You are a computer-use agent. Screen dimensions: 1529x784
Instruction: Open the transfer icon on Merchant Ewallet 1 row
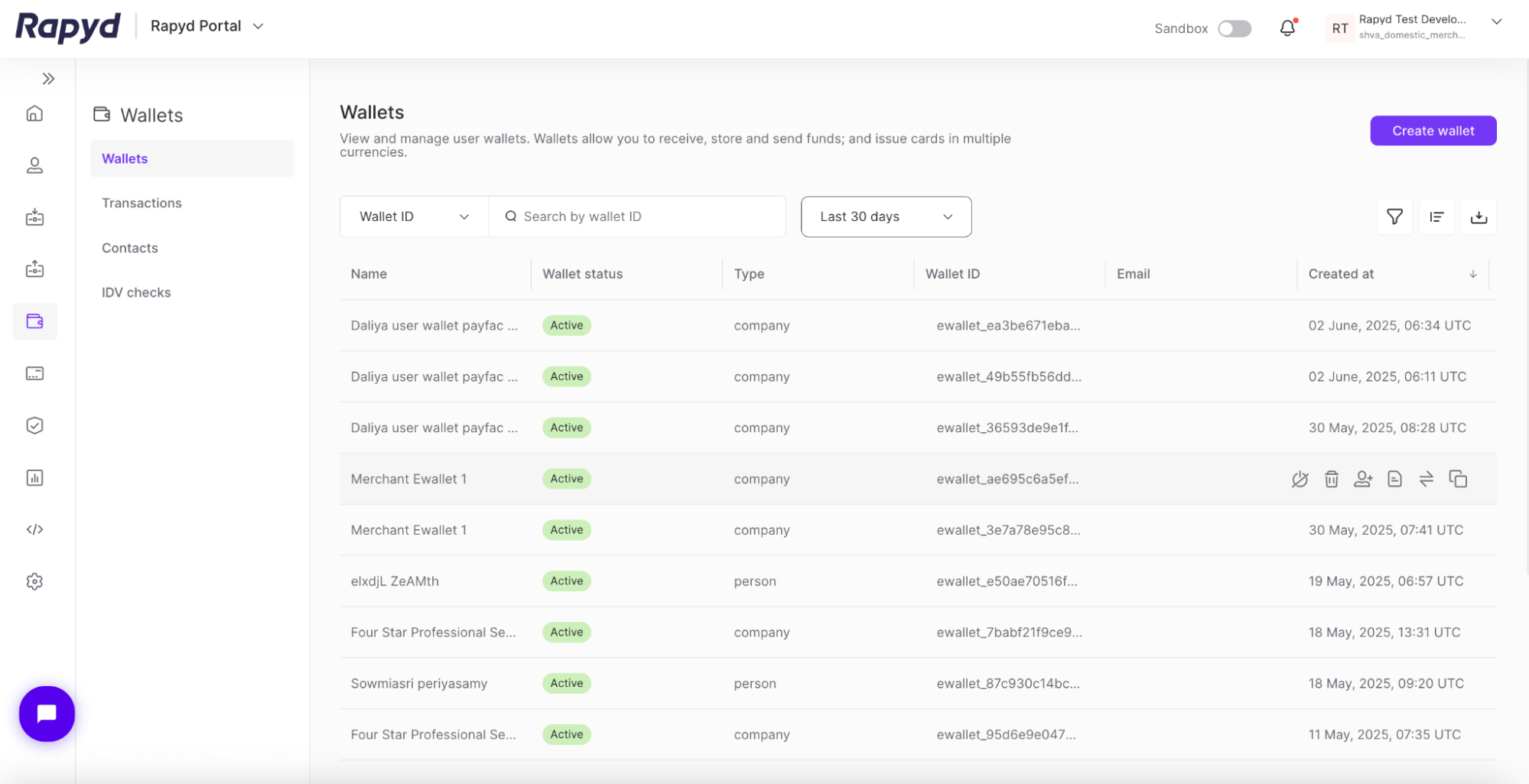point(1426,479)
